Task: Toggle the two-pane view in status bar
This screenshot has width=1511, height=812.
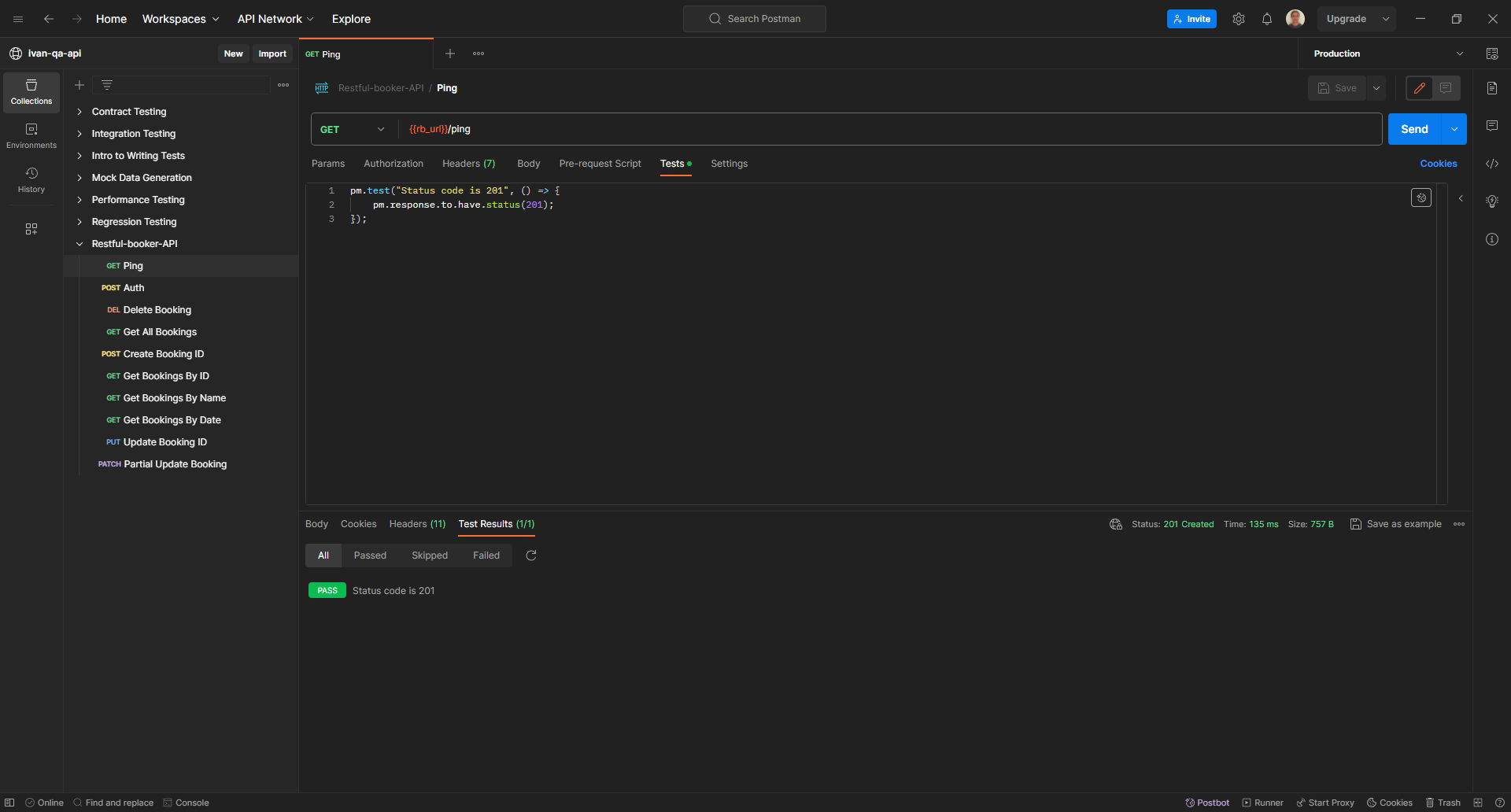Action: [1478, 803]
